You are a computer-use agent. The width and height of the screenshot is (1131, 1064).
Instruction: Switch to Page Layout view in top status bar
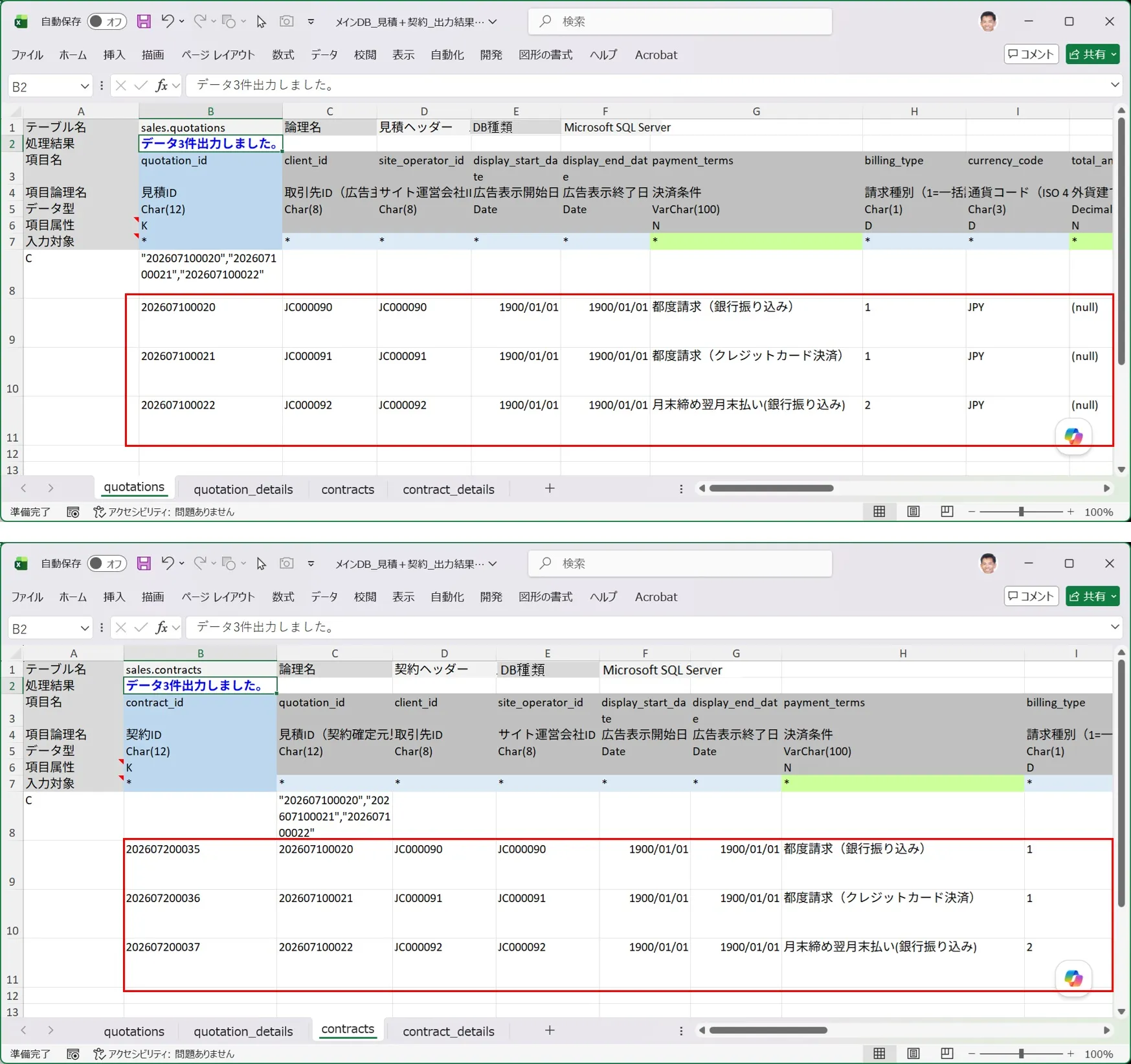(913, 512)
